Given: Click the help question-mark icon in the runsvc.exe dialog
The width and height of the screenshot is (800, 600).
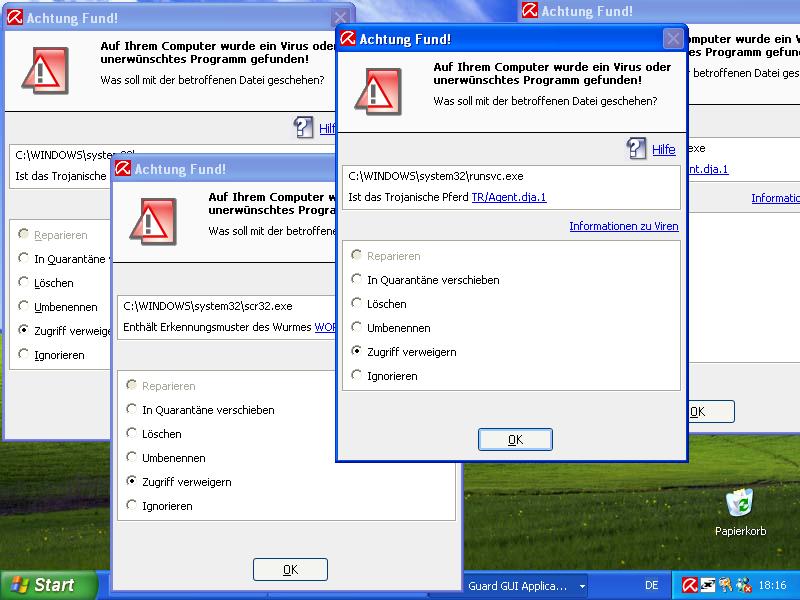Looking at the screenshot, I should click(636, 148).
